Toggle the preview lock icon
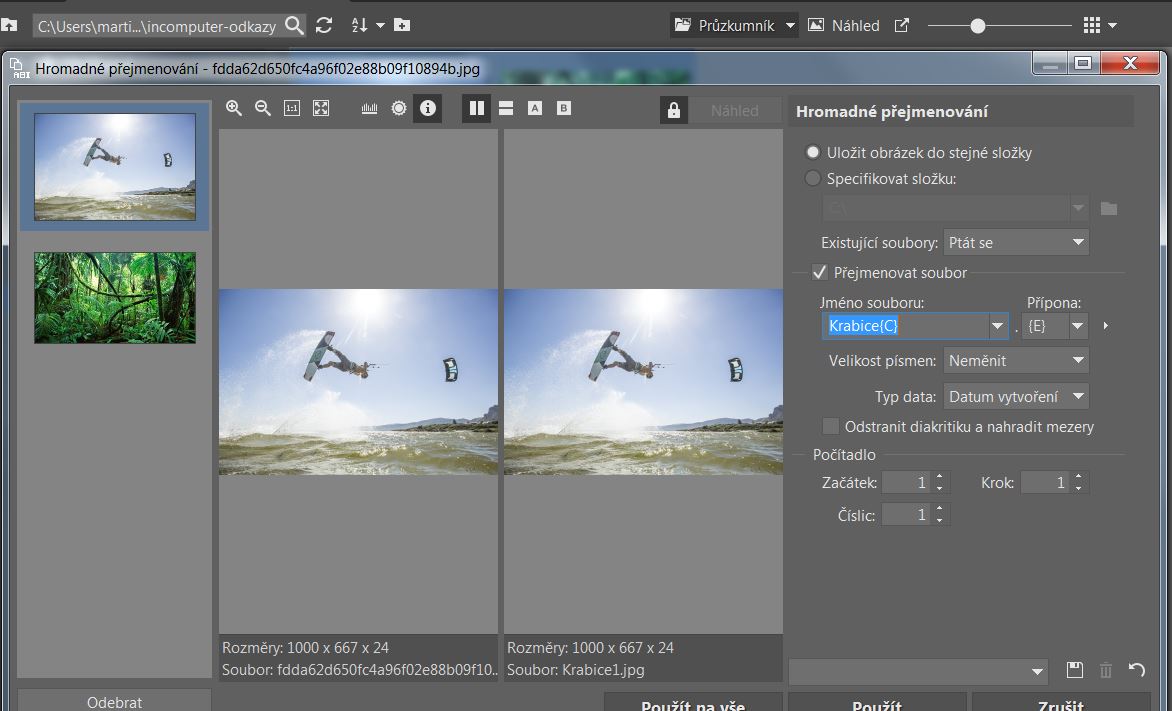Image resolution: width=1172 pixels, height=711 pixels. pos(673,110)
